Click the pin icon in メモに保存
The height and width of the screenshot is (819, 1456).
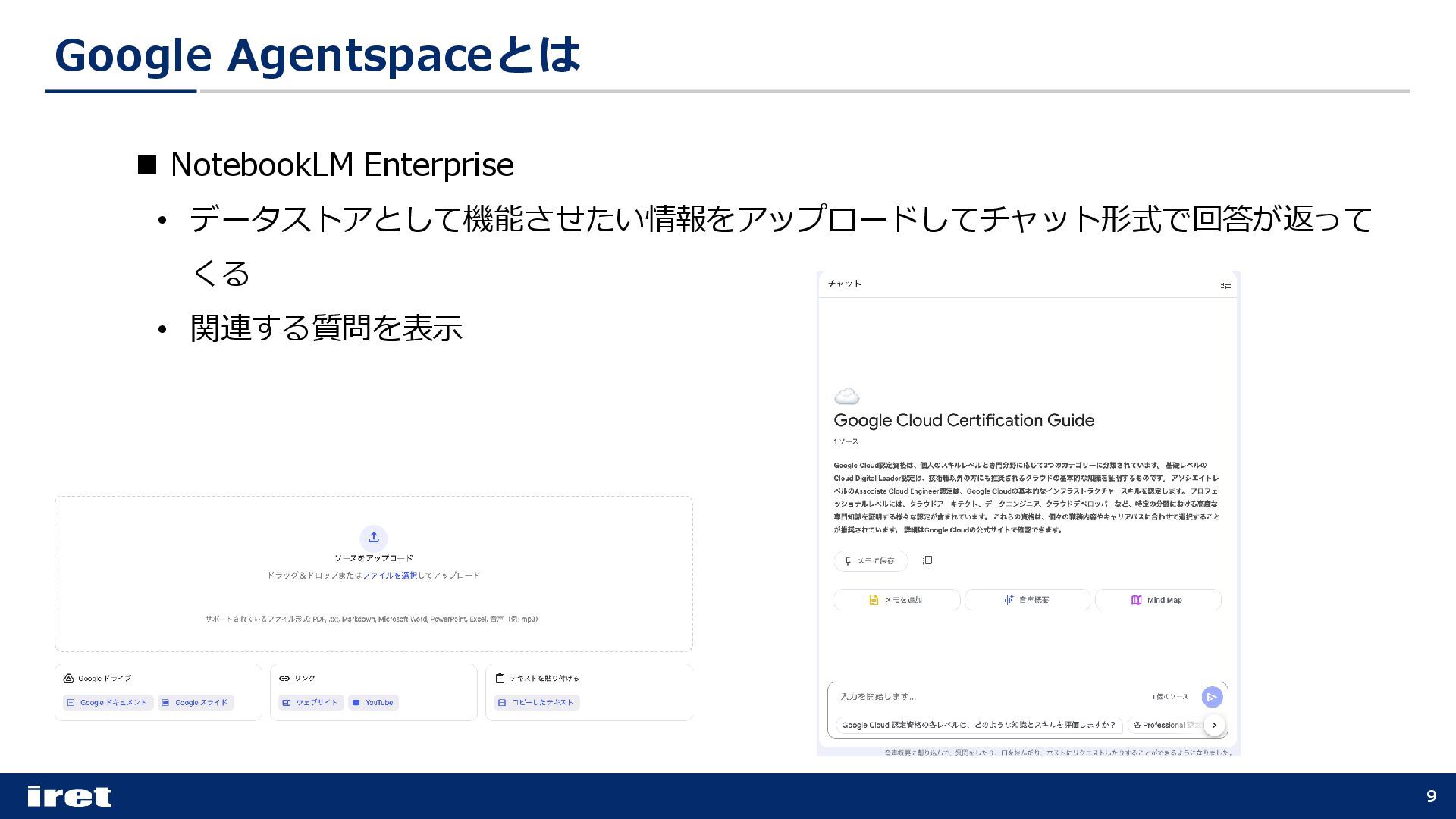(x=848, y=561)
